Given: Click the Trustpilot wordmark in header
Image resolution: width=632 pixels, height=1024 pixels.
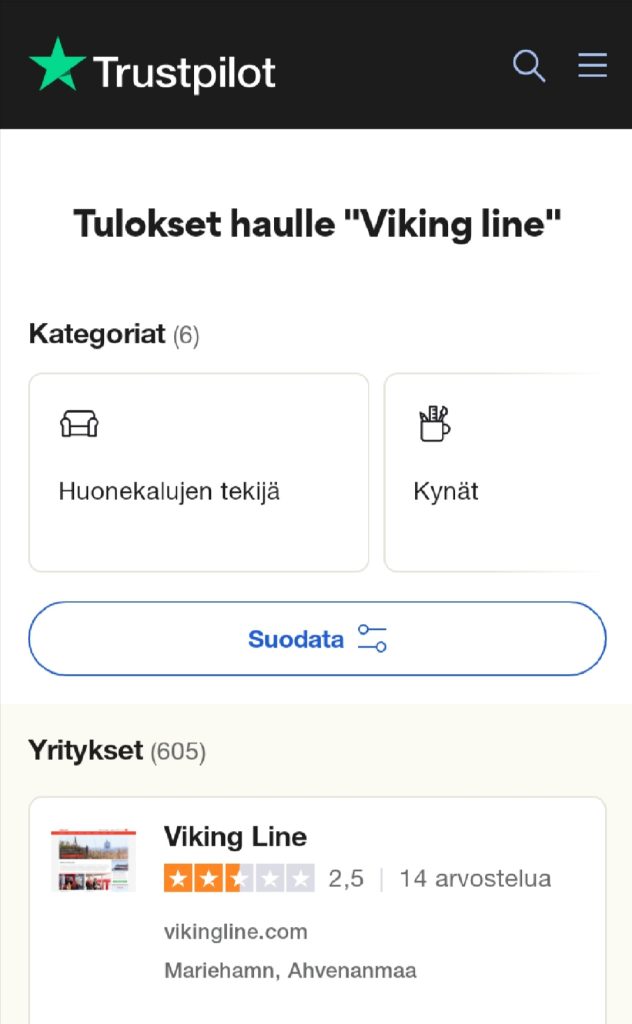Looking at the screenshot, I should coord(184,72).
